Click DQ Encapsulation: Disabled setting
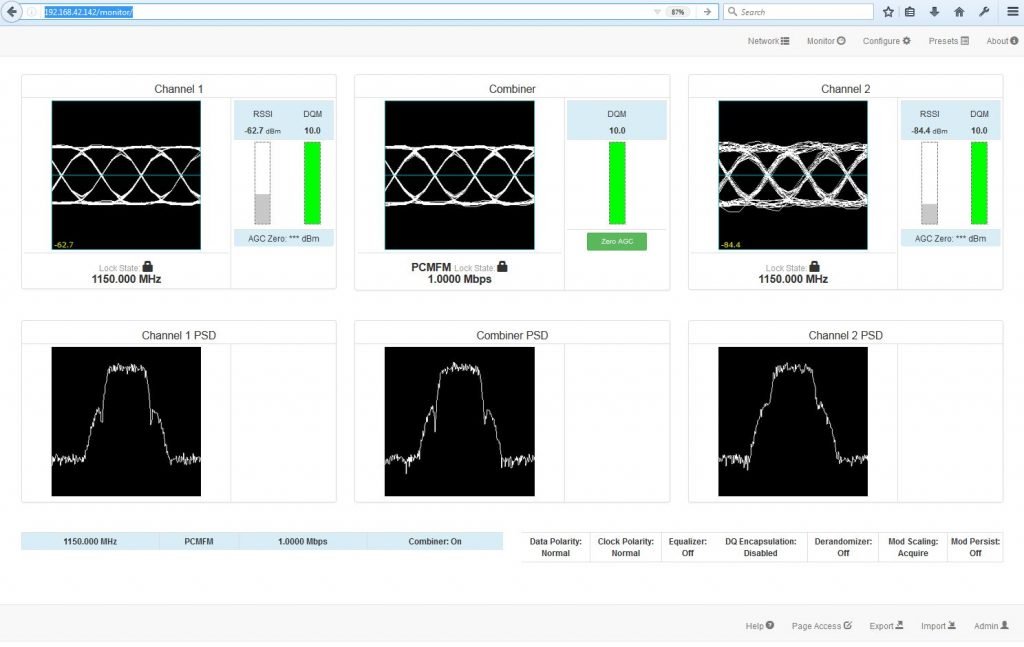Screen dimensions: 1024x647 coord(761,547)
